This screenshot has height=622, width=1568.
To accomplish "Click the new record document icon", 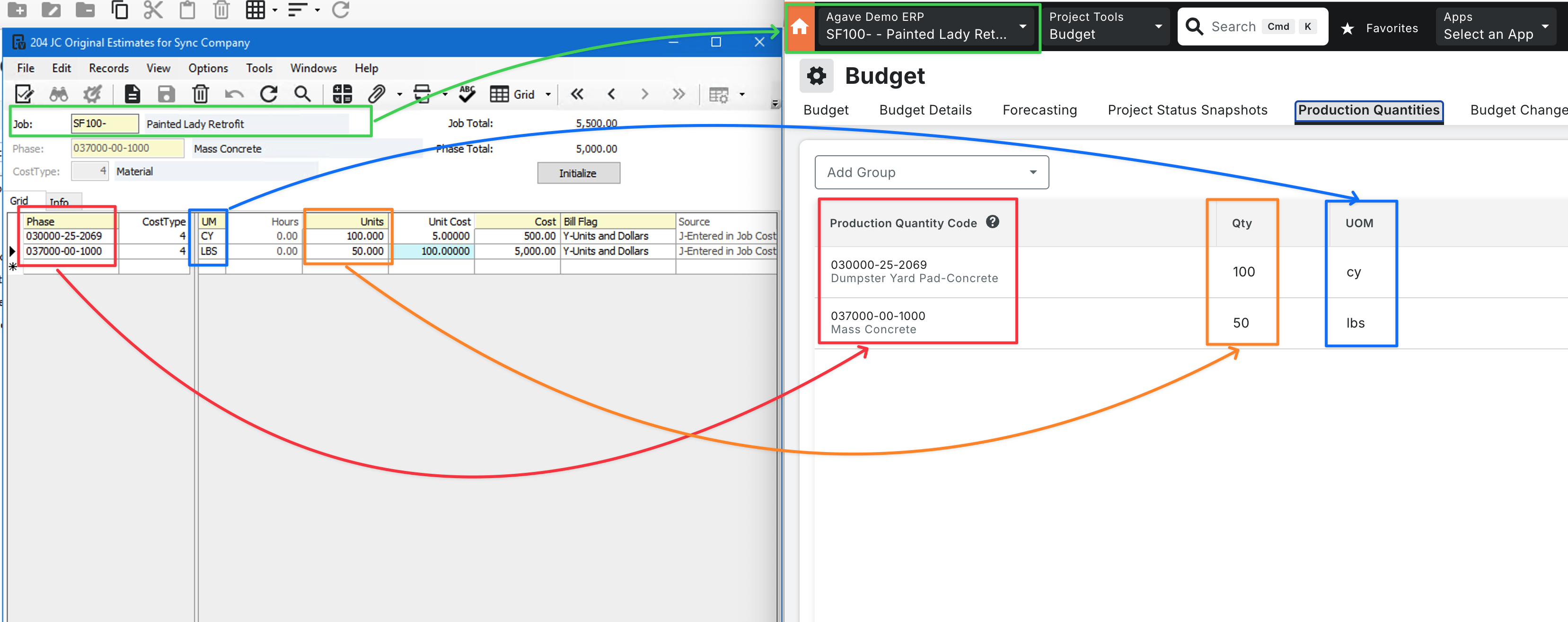I will [x=132, y=94].
